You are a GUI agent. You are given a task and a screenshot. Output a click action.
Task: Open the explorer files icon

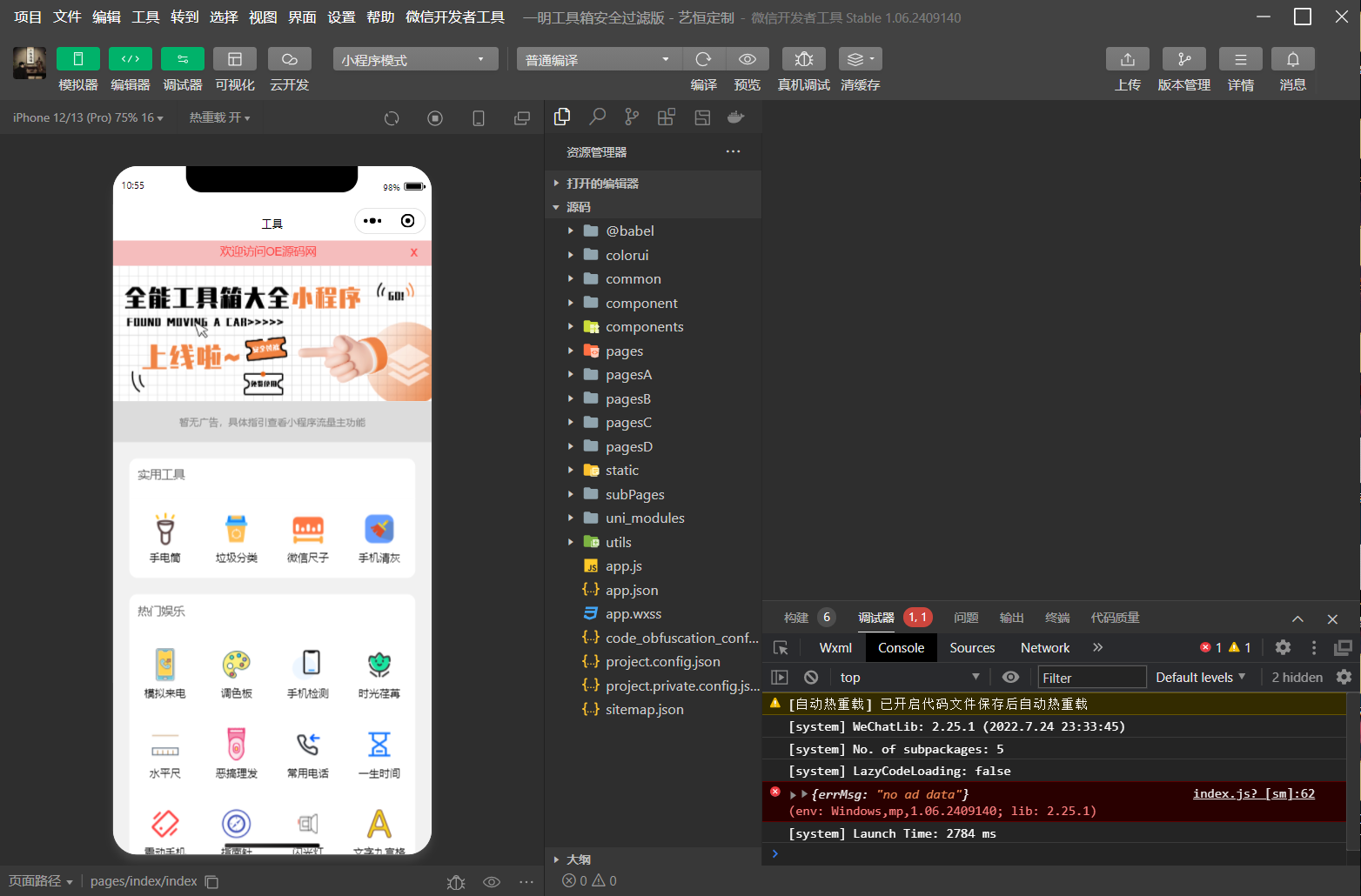(x=562, y=117)
